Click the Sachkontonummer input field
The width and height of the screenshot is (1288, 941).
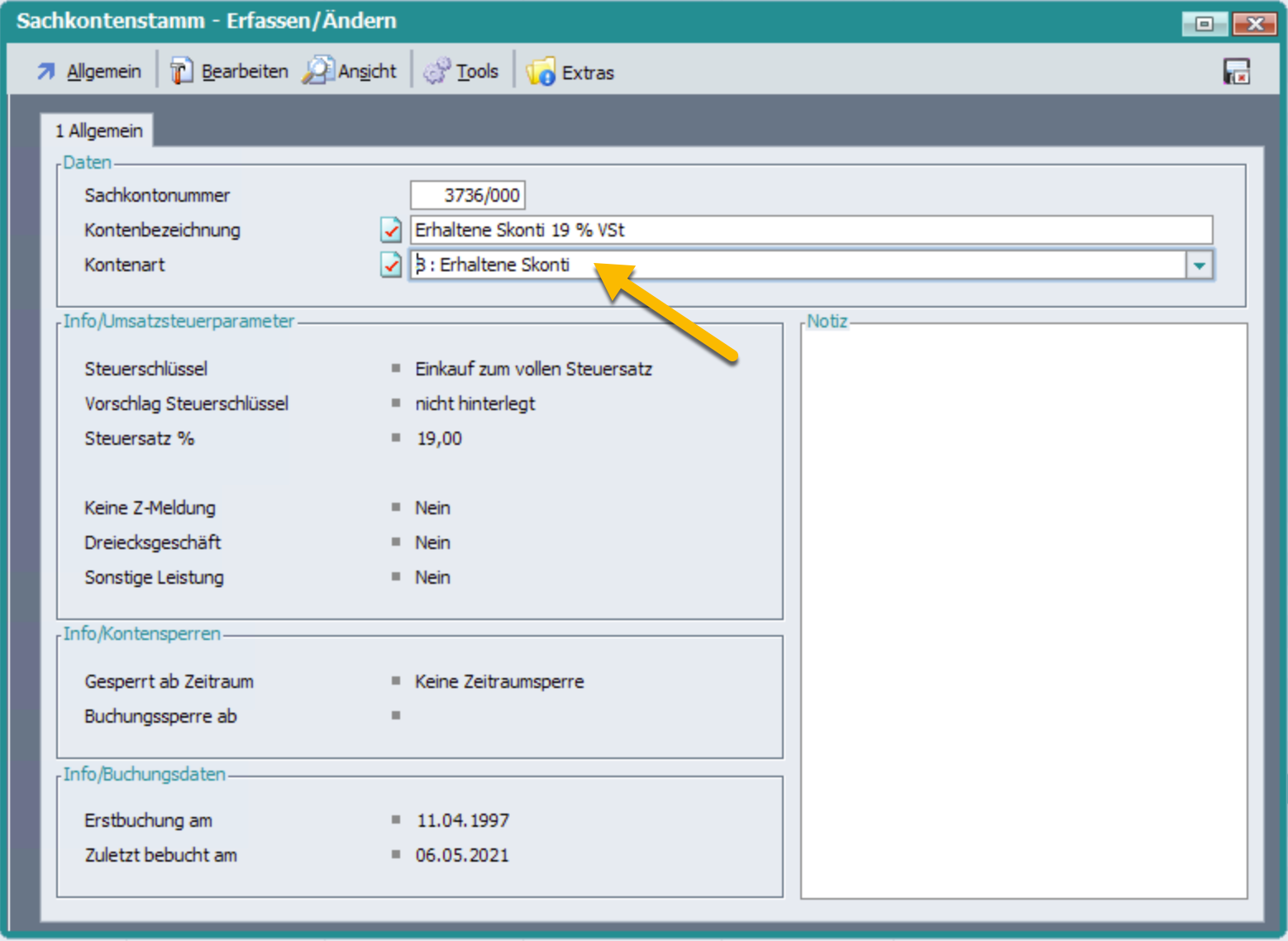point(468,196)
